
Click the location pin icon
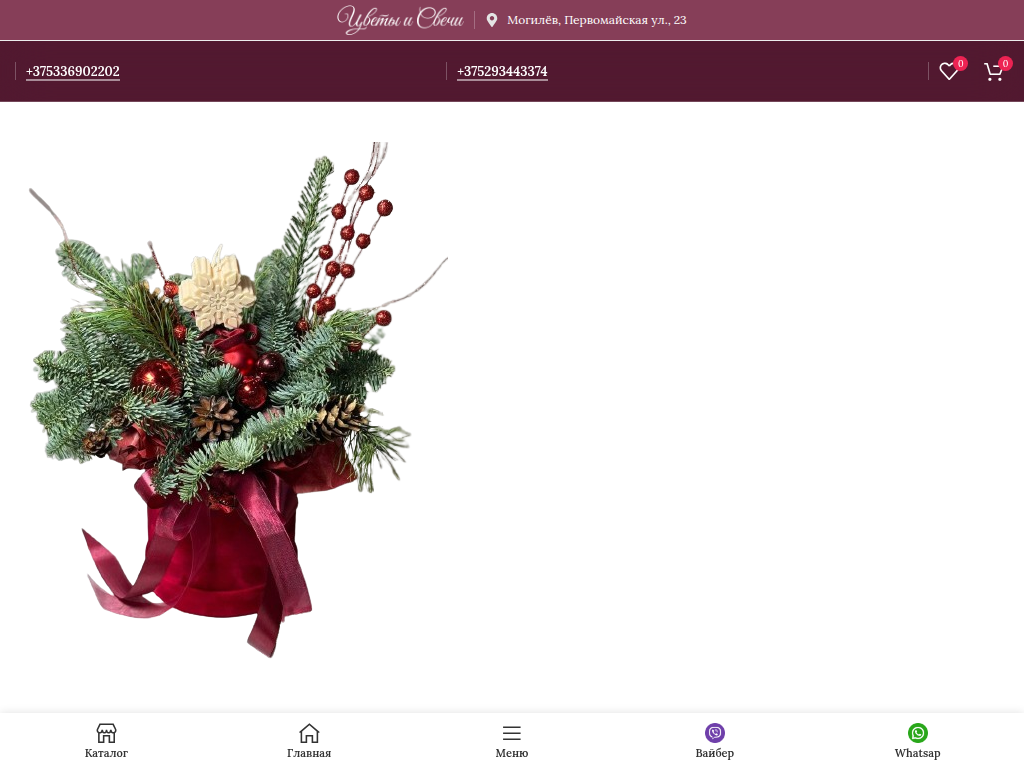pyautogui.click(x=491, y=20)
